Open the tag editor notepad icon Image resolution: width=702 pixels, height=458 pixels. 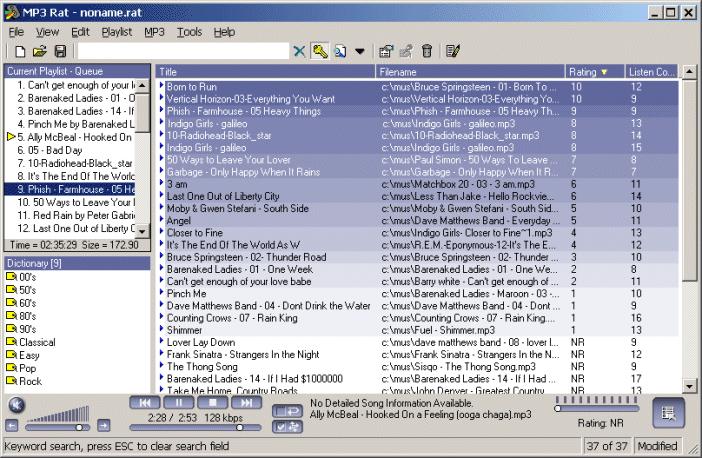pos(453,51)
